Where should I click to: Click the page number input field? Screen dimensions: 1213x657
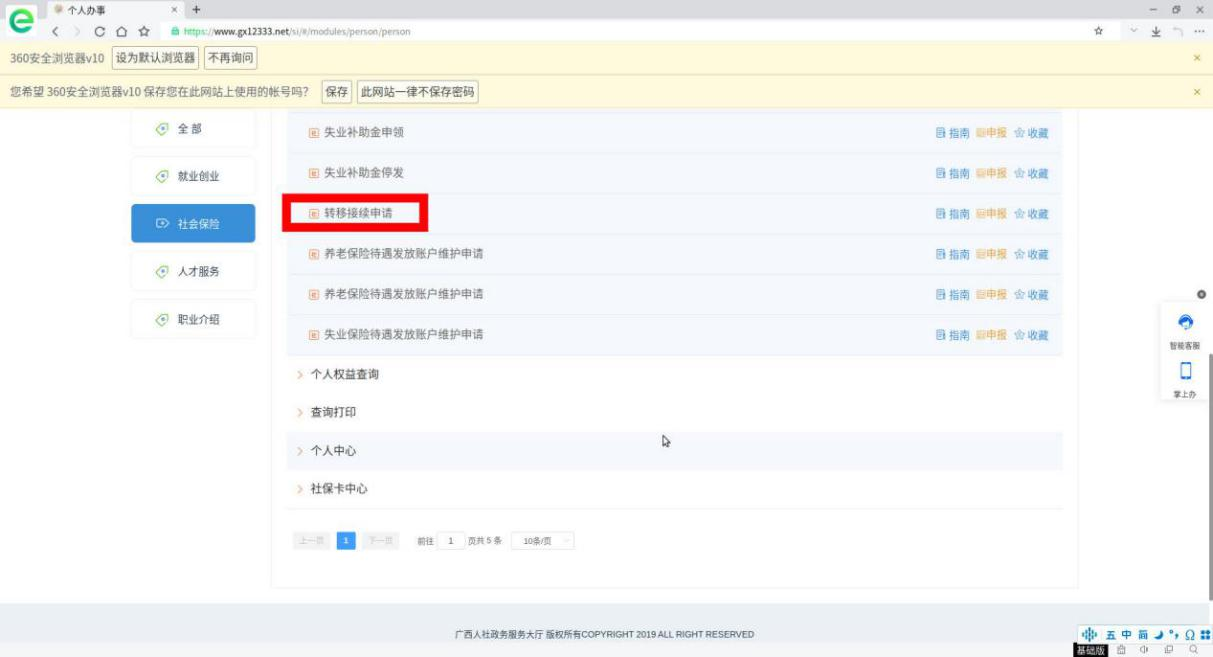[x=450, y=541]
